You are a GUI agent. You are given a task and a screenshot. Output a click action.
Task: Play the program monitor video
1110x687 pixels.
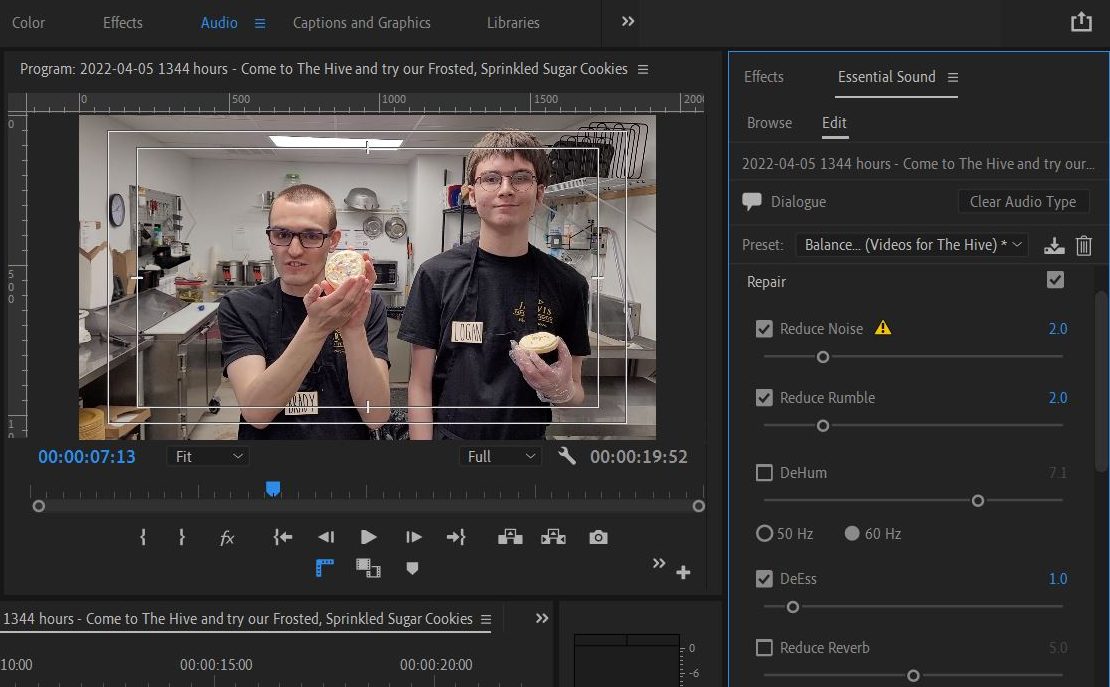coord(369,538)
